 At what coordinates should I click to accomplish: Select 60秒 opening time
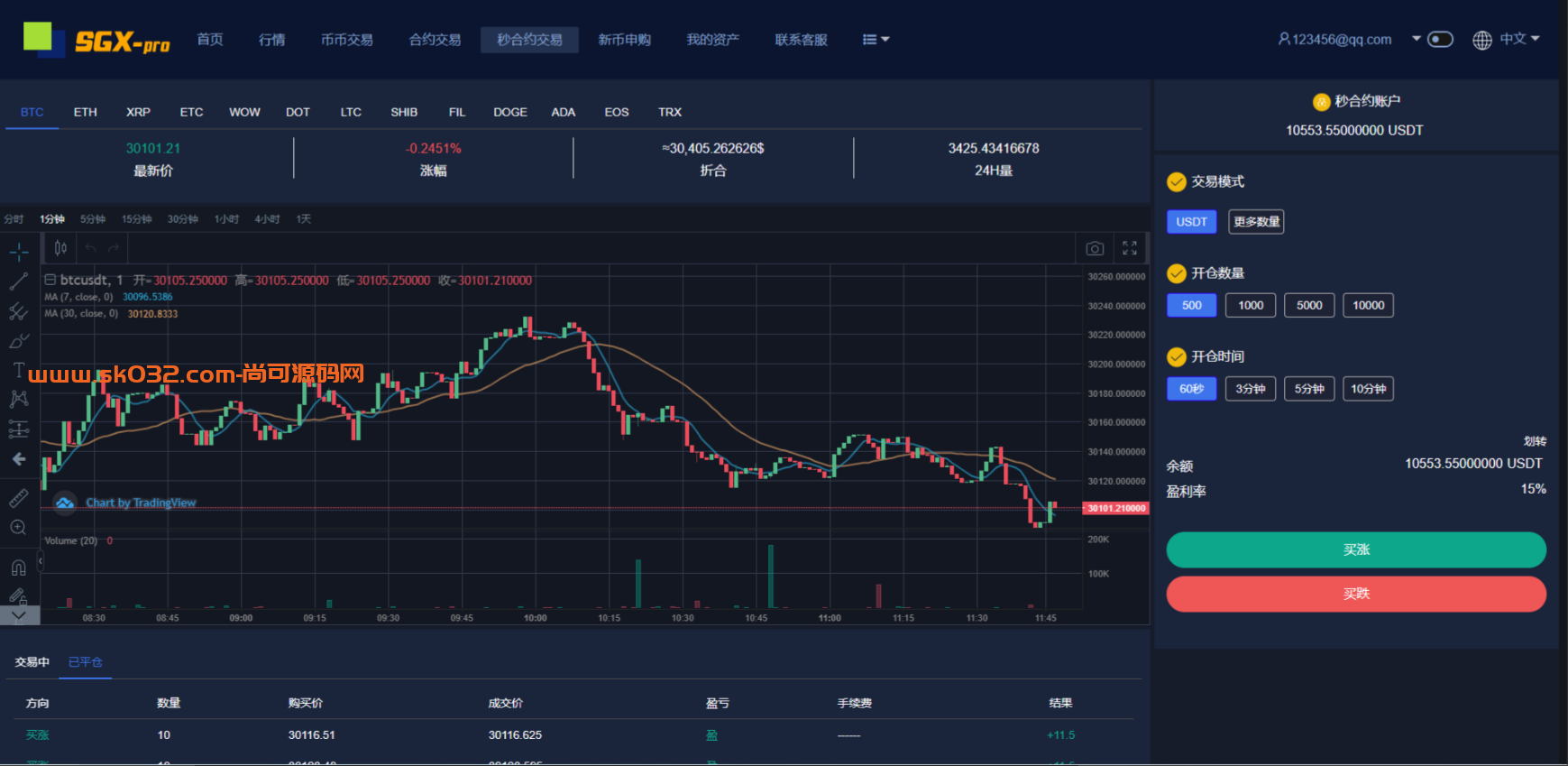click(1191, 389)
